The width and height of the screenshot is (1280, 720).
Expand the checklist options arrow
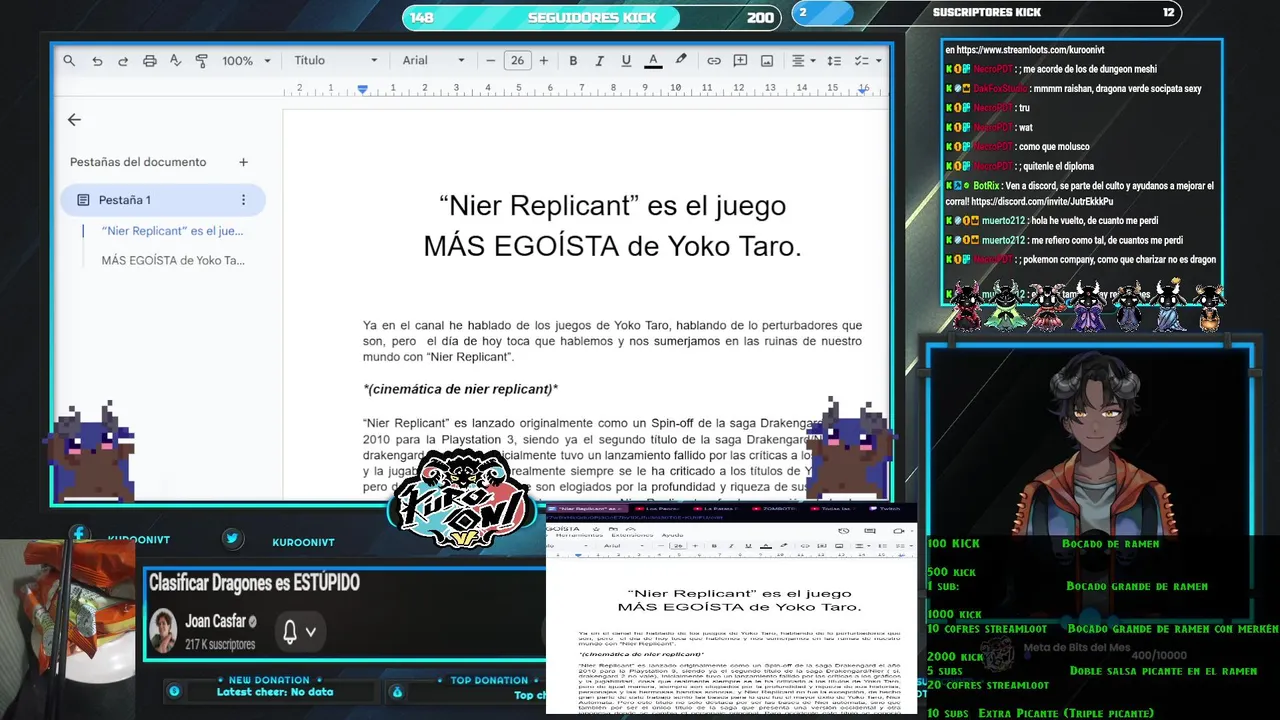coord(878,61)
